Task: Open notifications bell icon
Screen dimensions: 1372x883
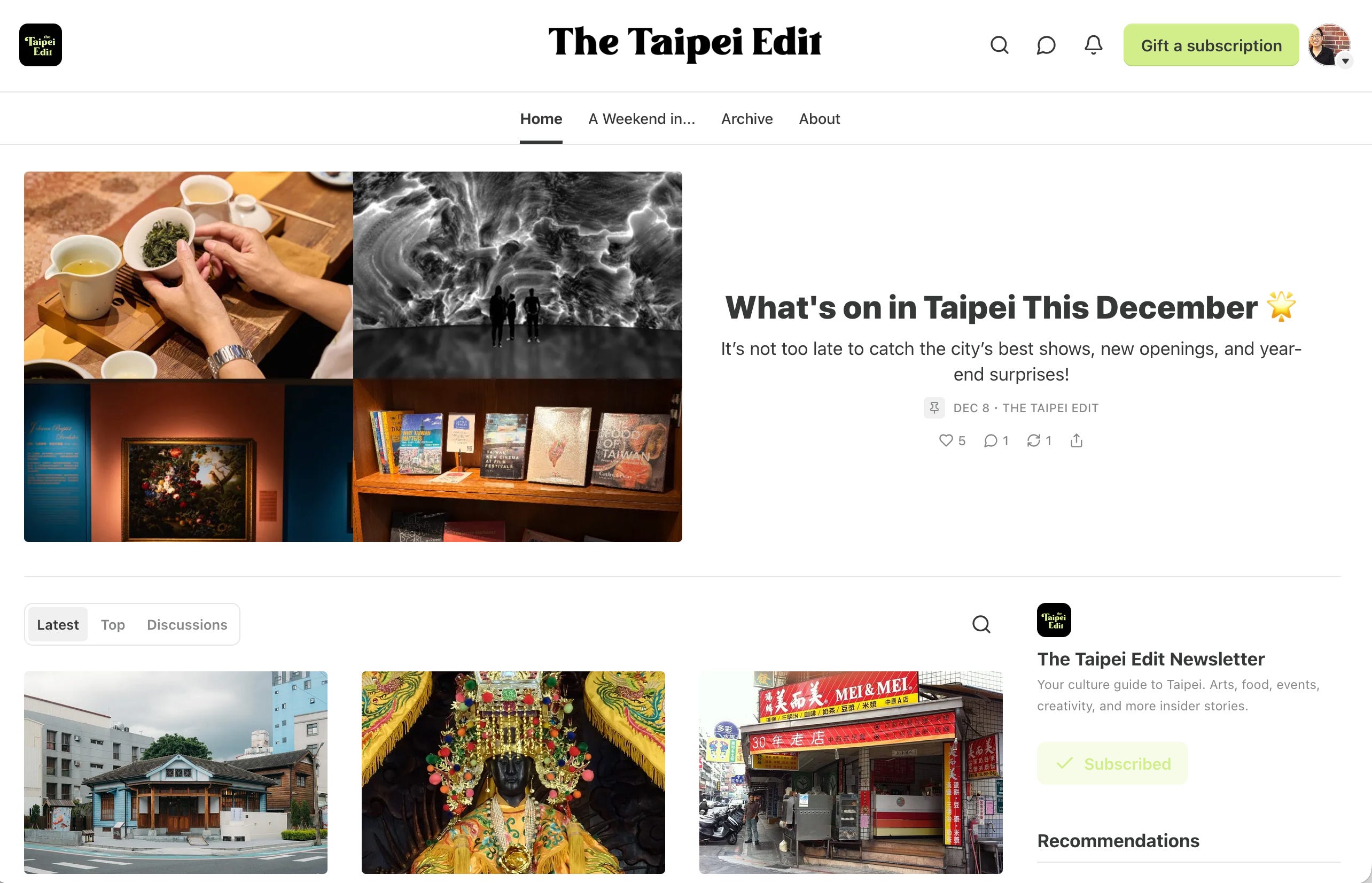Action: tap(1093, 45)
